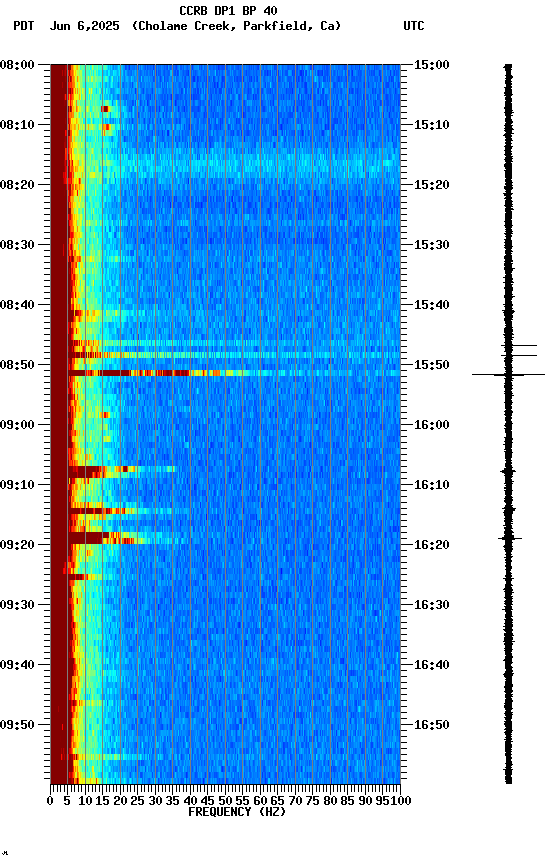Click the "16:20" UTC time label

tap(432, 545)
